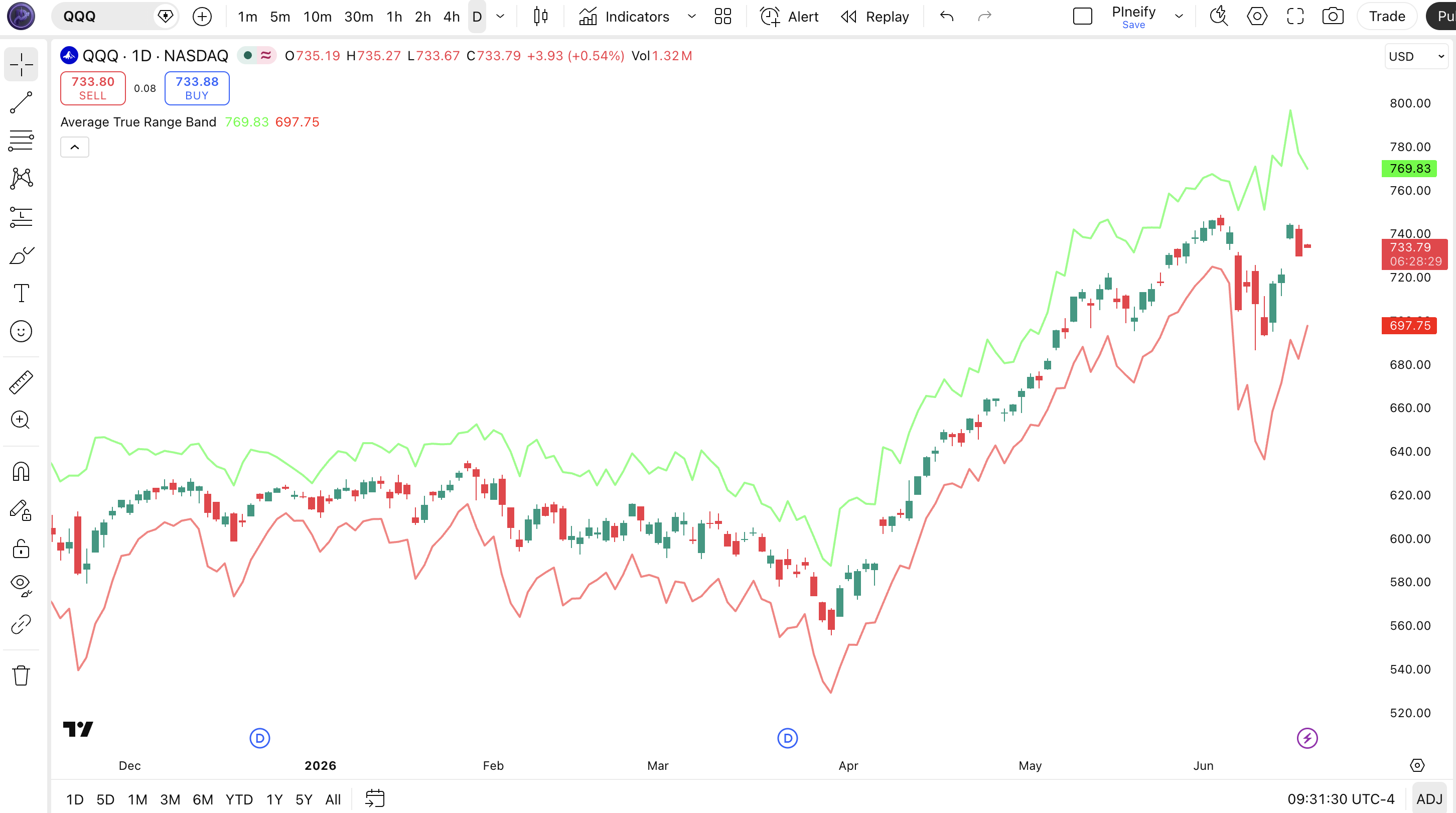1456x813 pixels.
Task: Create a new Alert
Action: (x=789, y=17)
